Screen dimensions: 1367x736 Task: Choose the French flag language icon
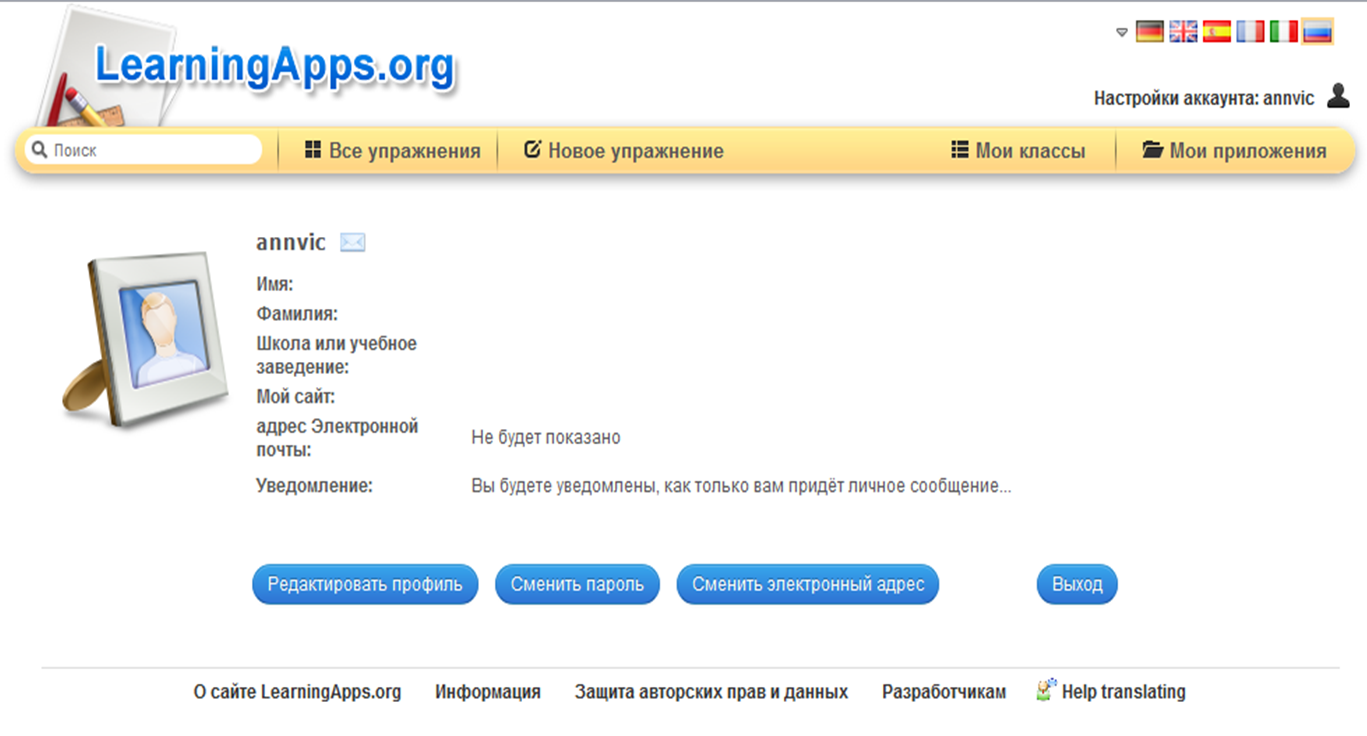1250,32
